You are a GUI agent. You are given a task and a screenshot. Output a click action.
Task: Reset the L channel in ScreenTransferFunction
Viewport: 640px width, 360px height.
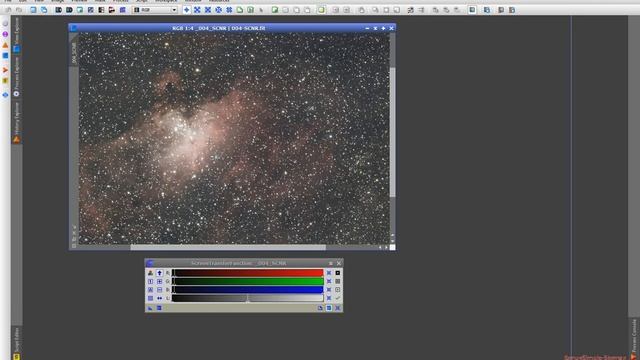tap(329, 298)
